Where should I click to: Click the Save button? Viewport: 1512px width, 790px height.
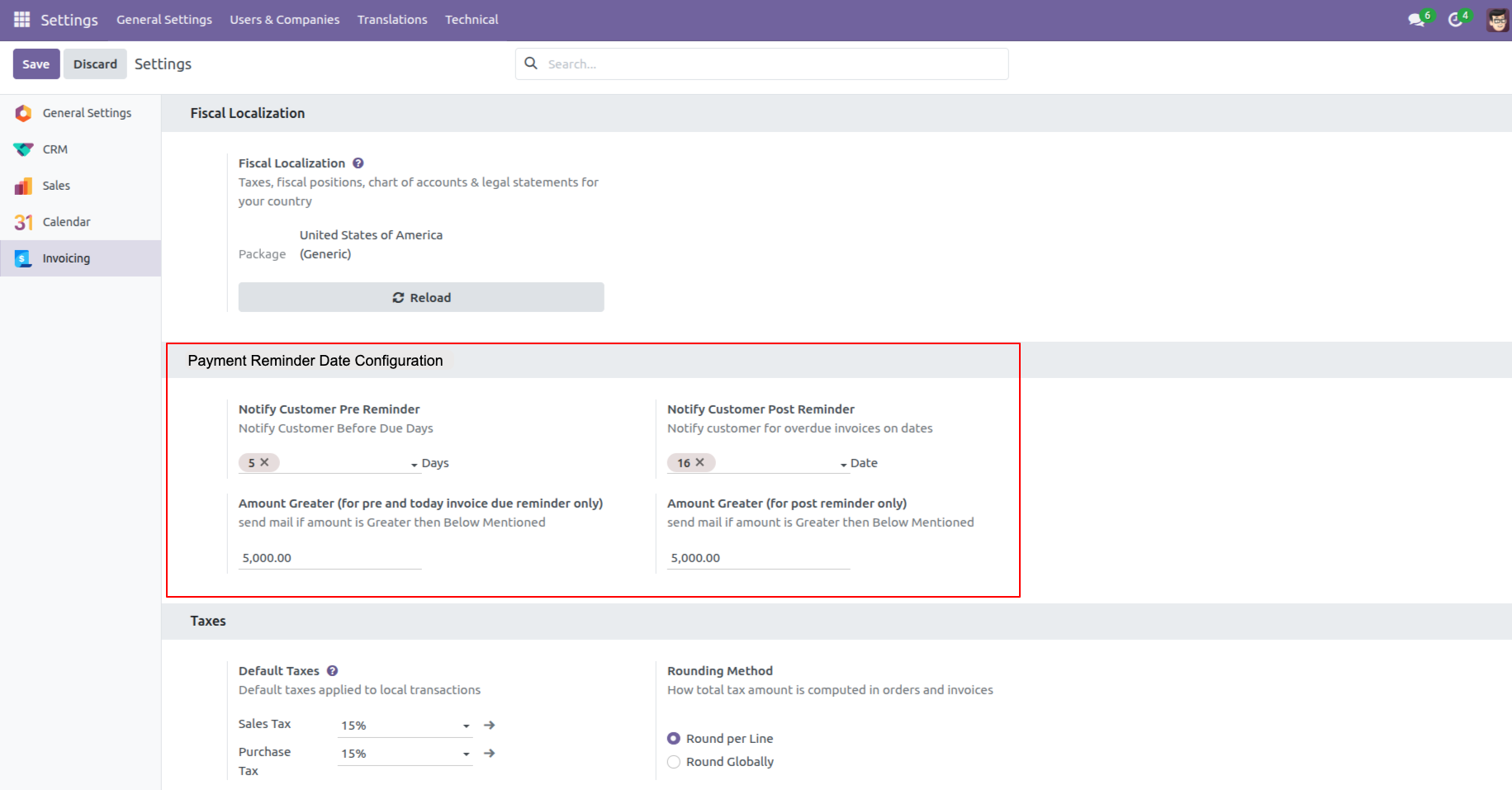tap(36, 64)
